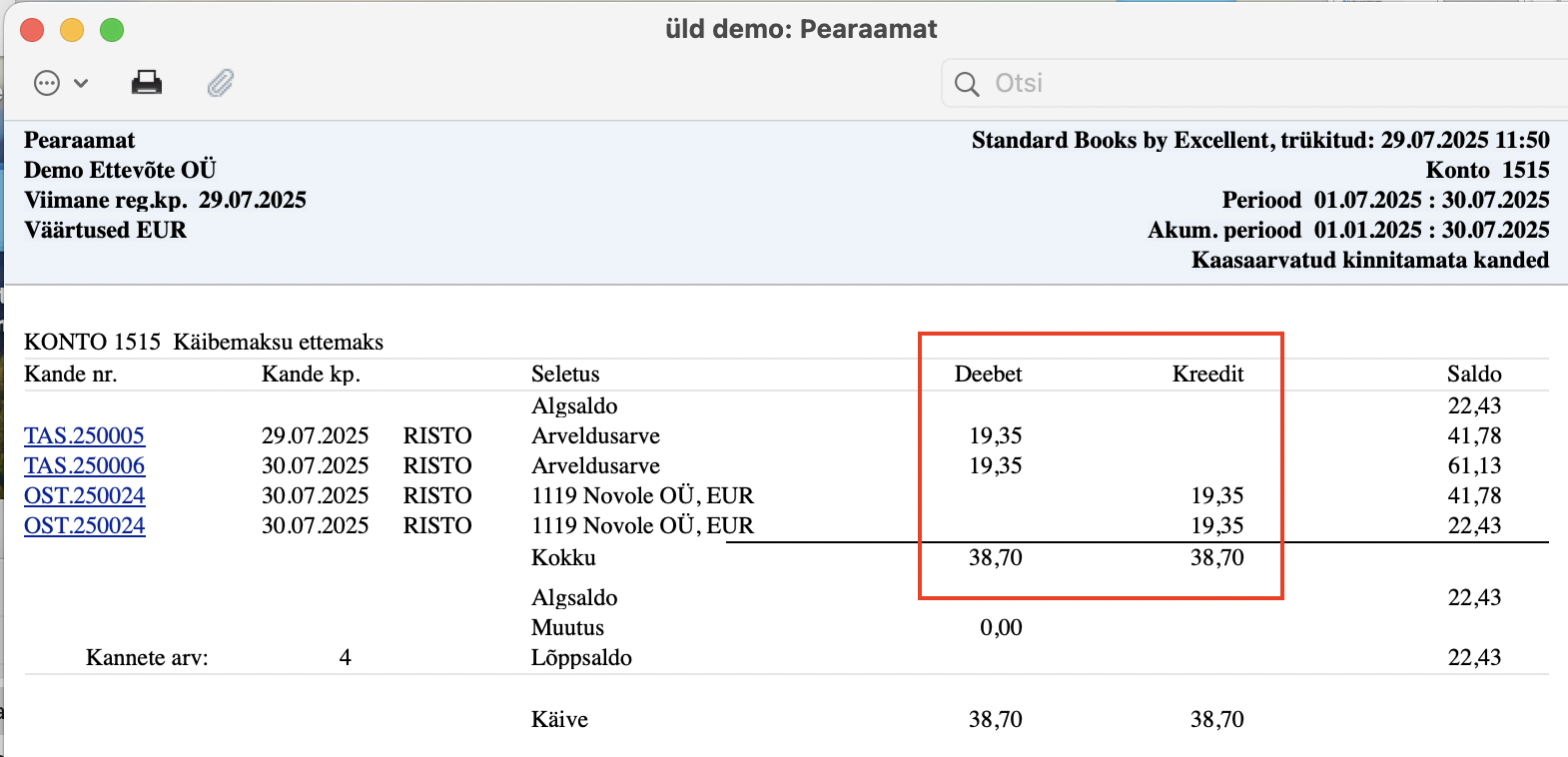The height and width of the screenshot is (757, 1568).
Task: Click the 'Kokku' totals label
Action: point(563,557)
